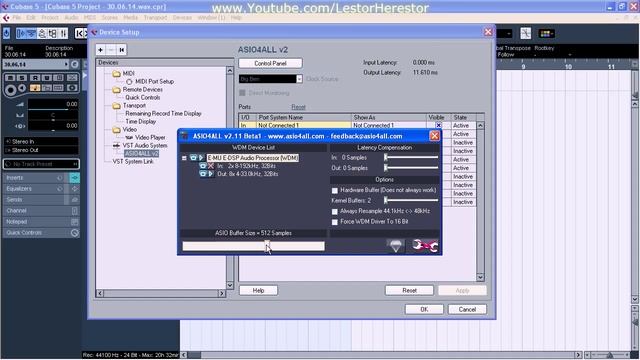Open the No Track Preset selector
Screen dimensions: 640x360
[41, 164]
